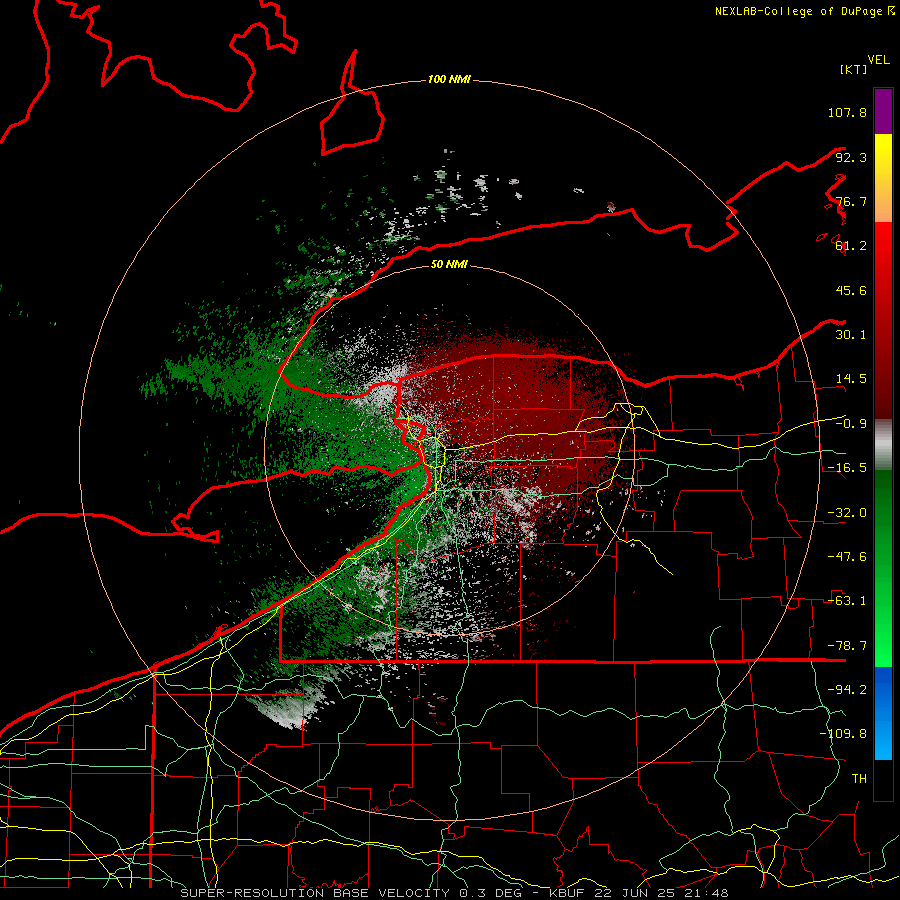The height and width of the screenshot is (900, 900).
Task: Click the 92.3 legend value
Action: pyautogui.click(x=851, y=157)
